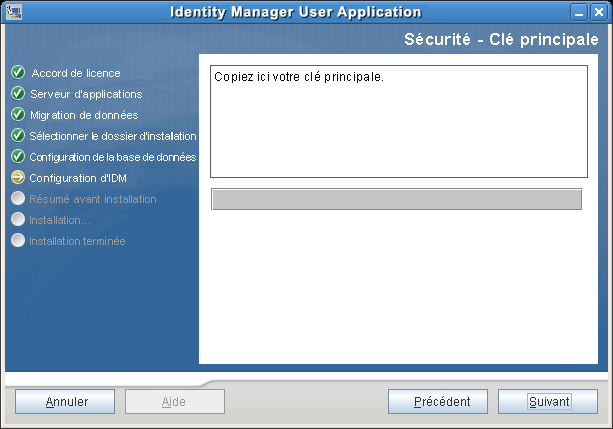Click checkmark next to Configuration de la base de données

click(17, 157)
